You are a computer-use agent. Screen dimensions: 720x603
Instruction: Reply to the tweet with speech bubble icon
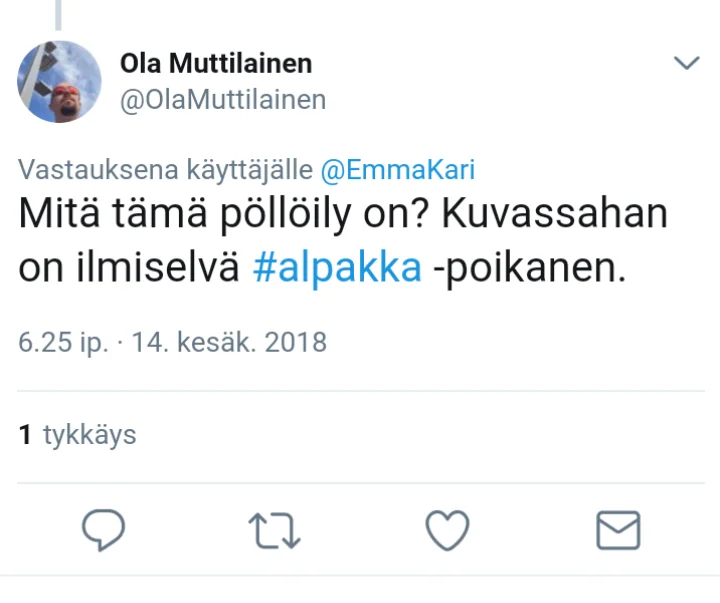(103, 530)
